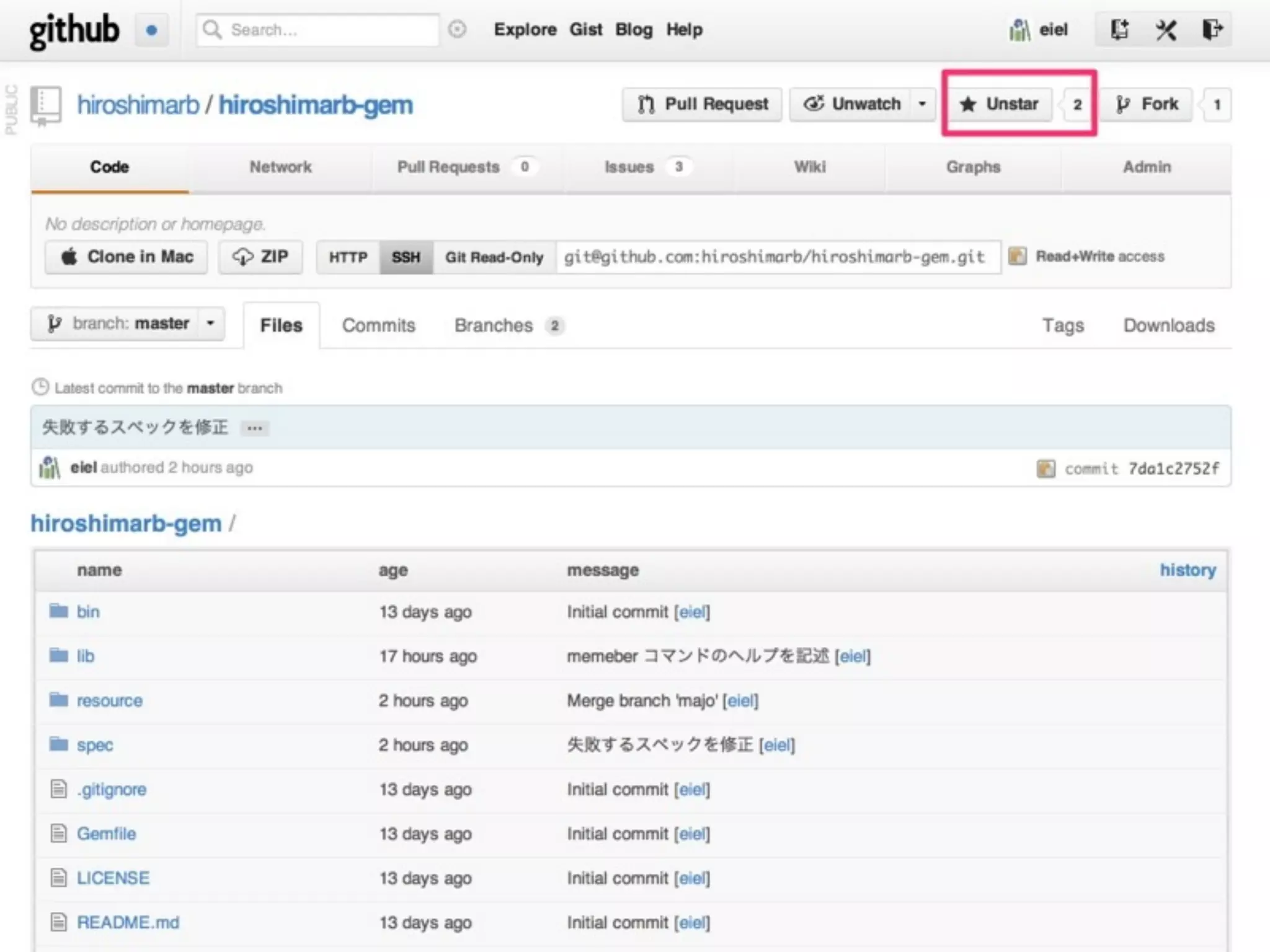
Task: Copy clone URL clipboard icon
Action: tap(1017, 256)
